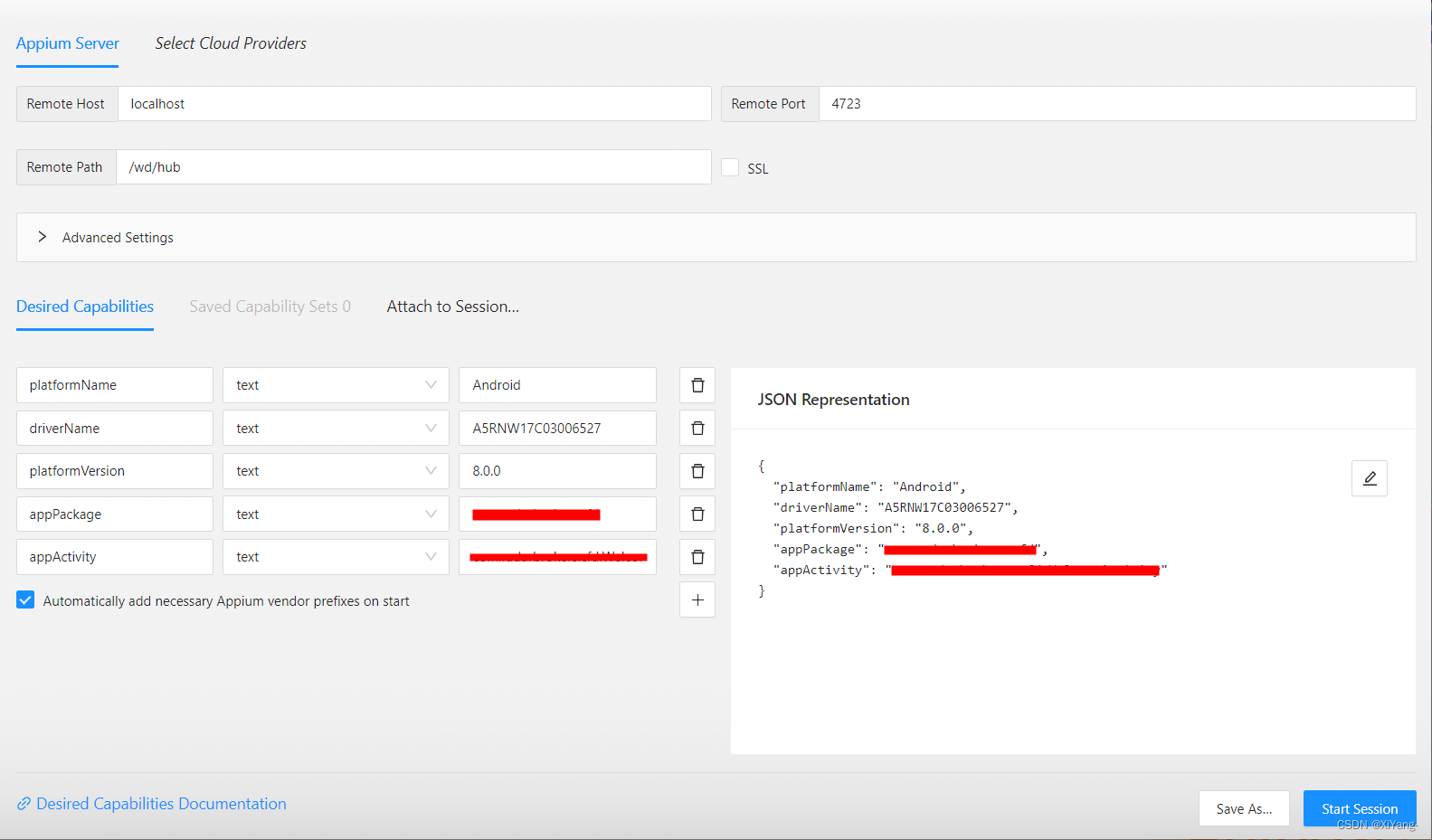Click Save As button

click(x=1244, y=808)
